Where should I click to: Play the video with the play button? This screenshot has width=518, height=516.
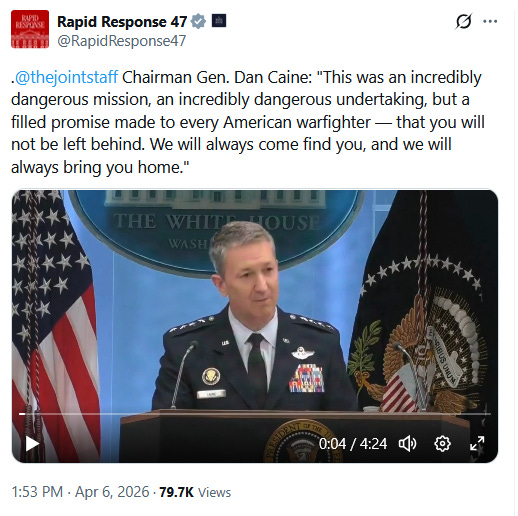32,444
